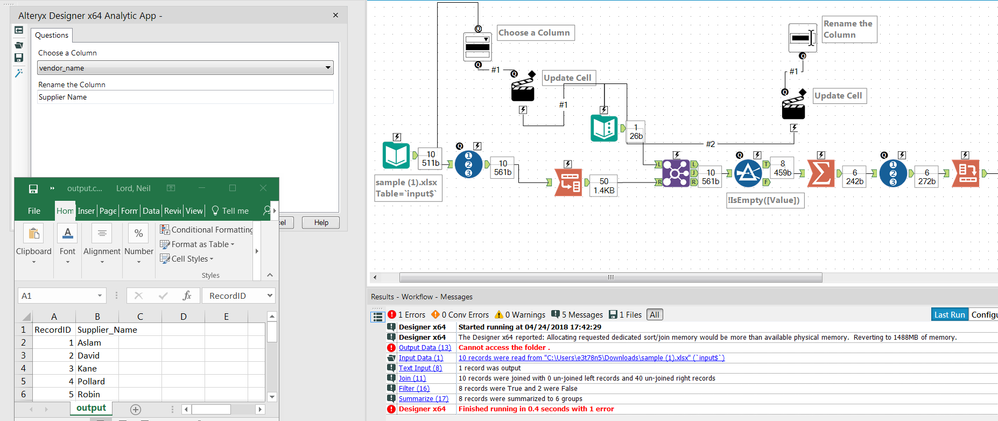Viewport: 998px width, 421px height.
Task: Click Conditional Formatting in Excel
Action: [x=206, y=230]
